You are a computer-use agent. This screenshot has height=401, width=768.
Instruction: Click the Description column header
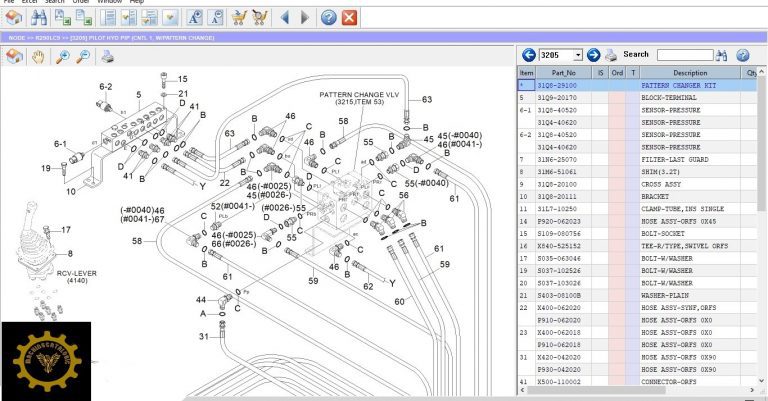(689, 72)
